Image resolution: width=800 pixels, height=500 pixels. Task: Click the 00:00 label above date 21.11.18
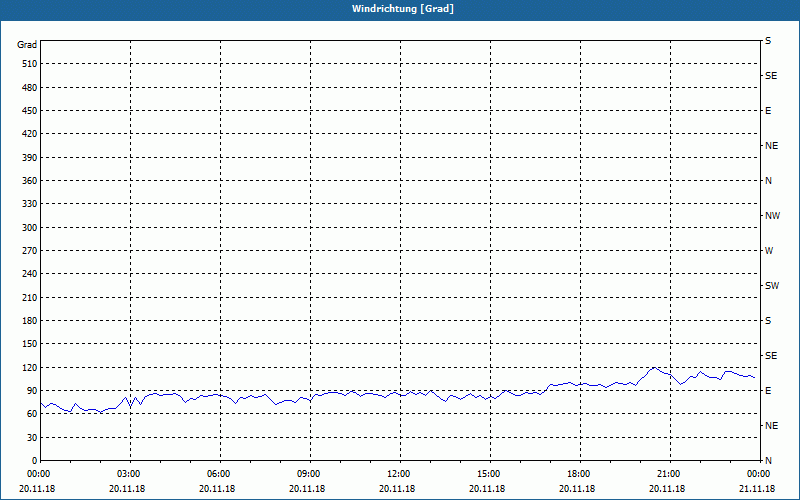[760, 474]
